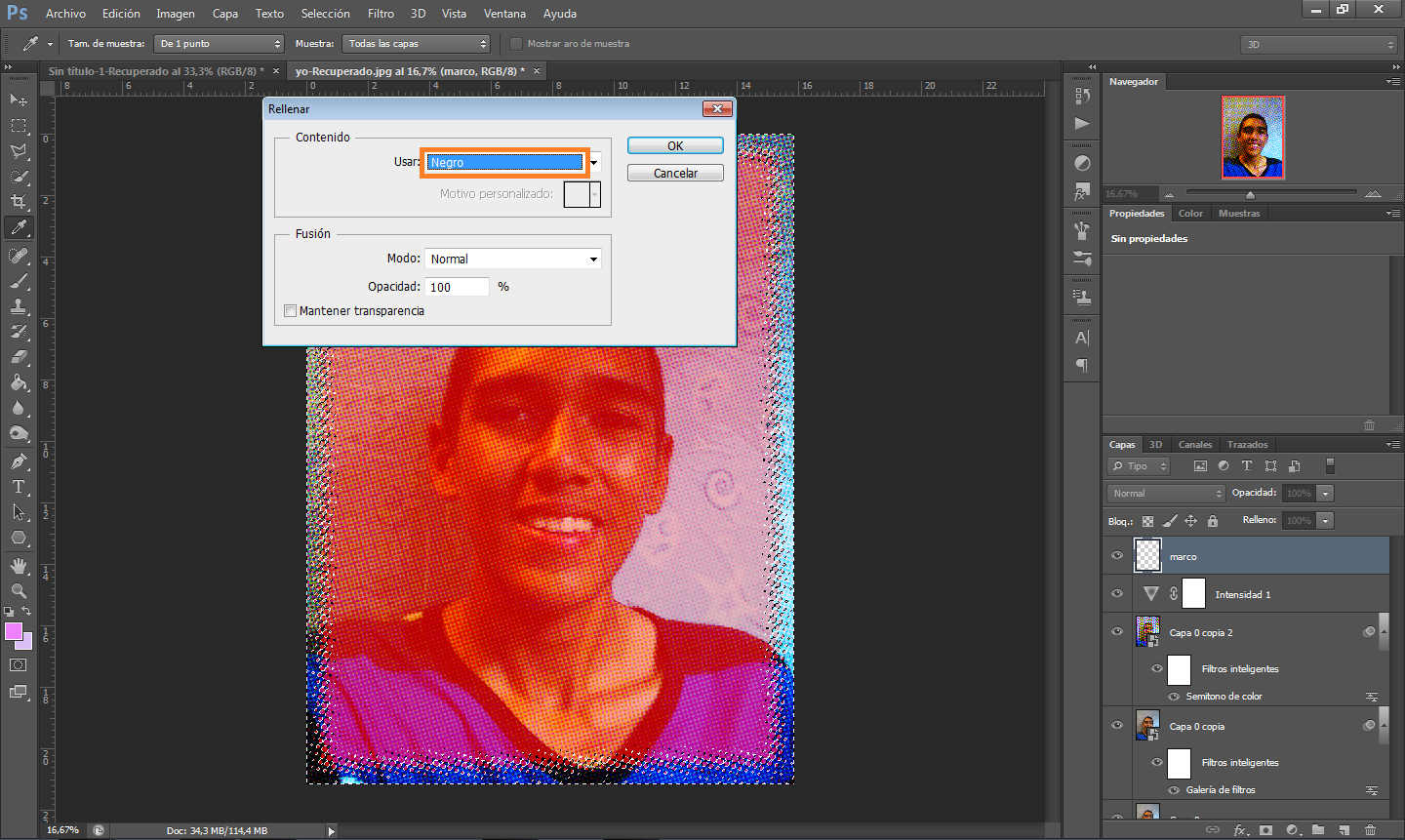Enable Mantener transparencia checkbox

coord(290,311)
